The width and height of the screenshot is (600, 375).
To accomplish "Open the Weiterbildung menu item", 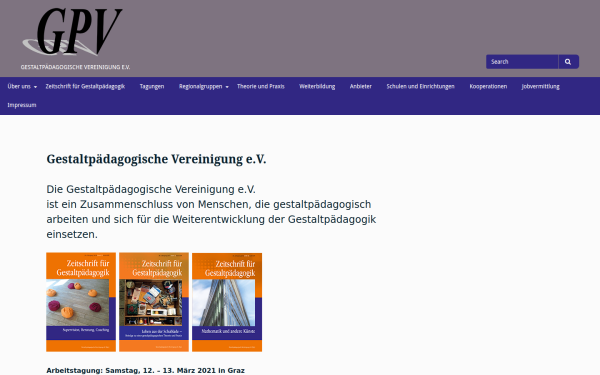I will (317, 86).
